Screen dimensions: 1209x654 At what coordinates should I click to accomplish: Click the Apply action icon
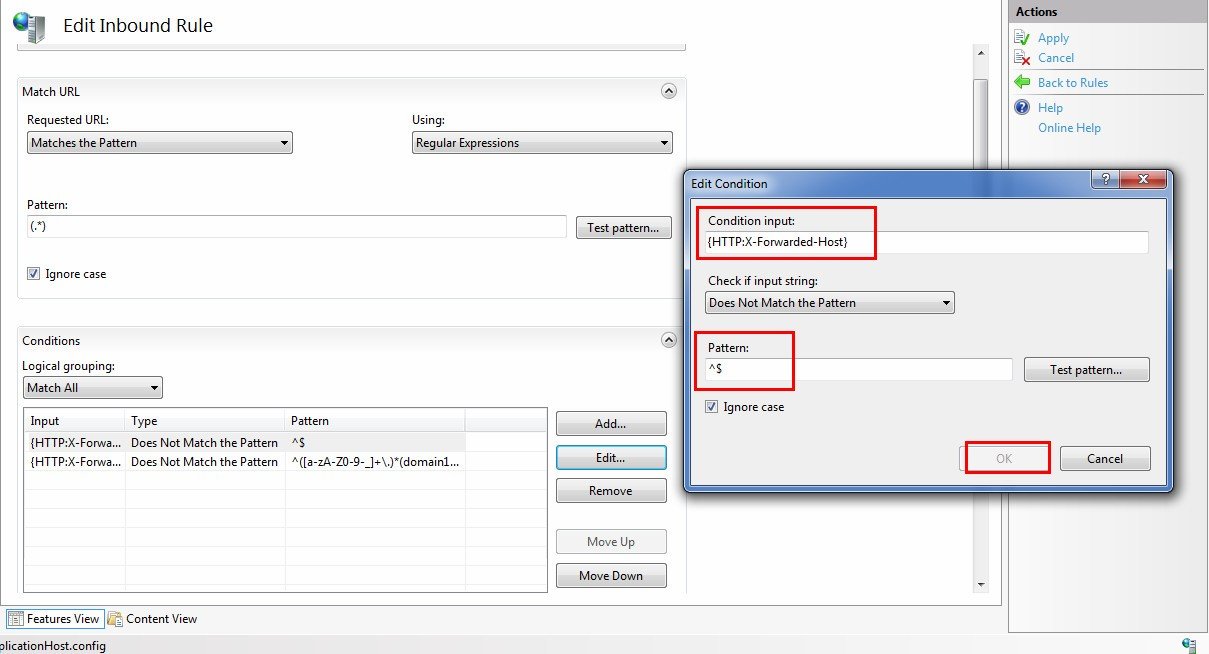(x=1022, y=37)
